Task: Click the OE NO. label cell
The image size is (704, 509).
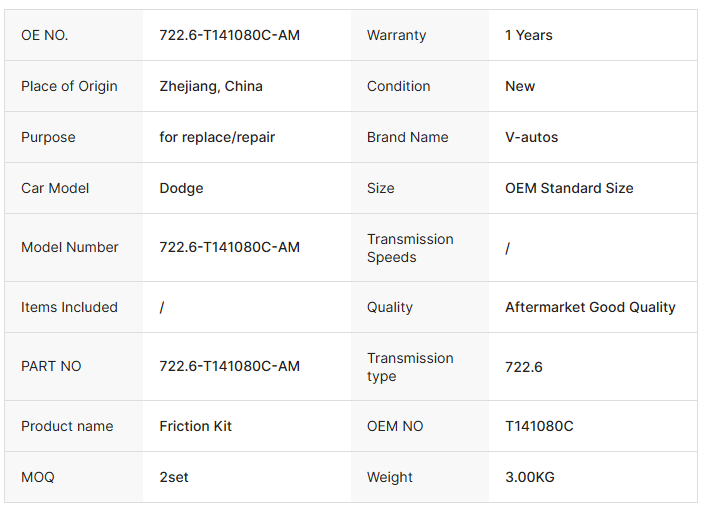Action: coord(45,35)
